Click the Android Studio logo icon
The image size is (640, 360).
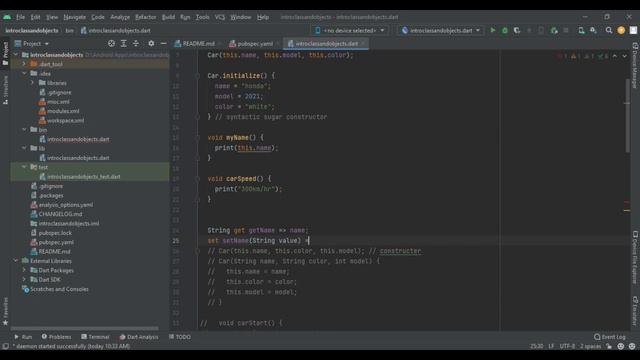tap(7, 17)
